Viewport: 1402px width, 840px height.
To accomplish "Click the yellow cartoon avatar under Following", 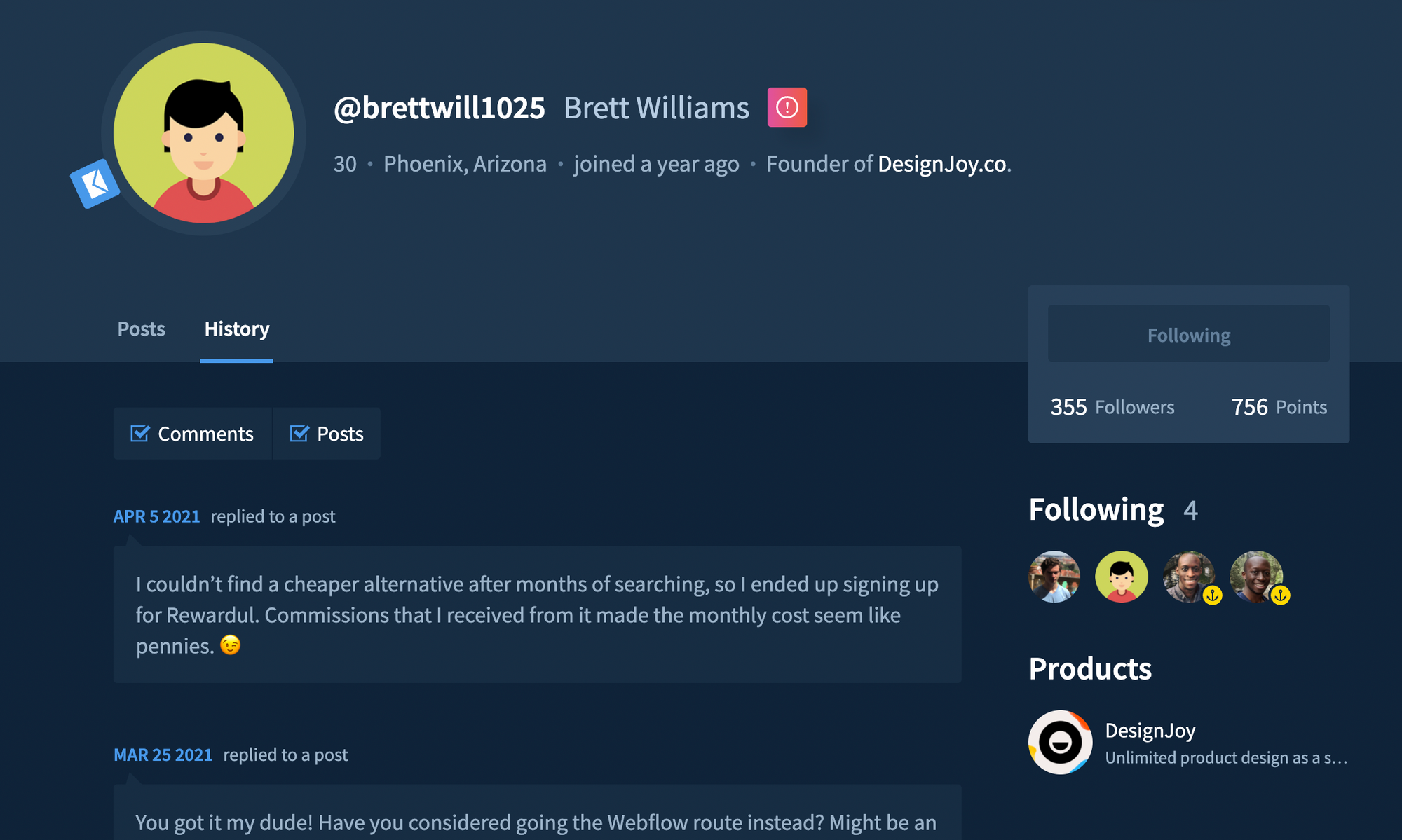I will (x=1121, y=577).
